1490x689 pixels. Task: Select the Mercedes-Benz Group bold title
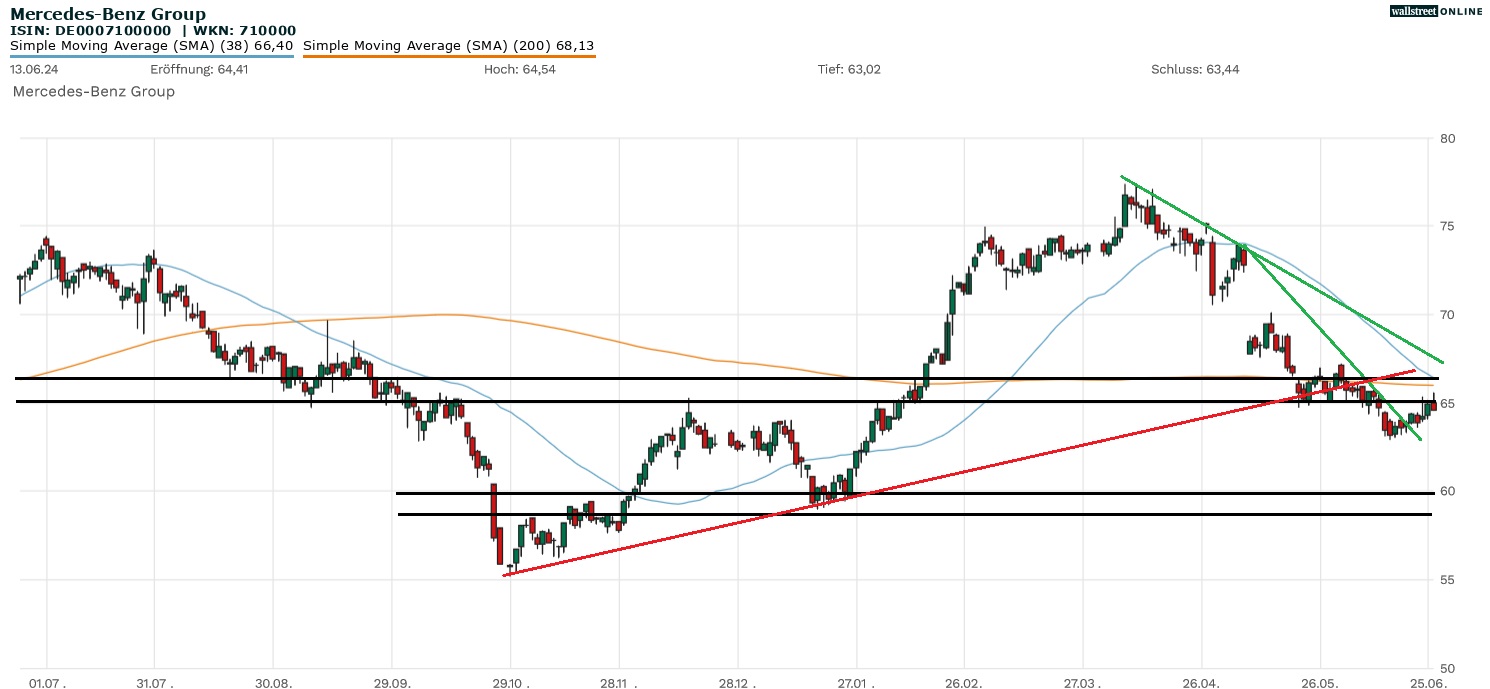point(108,14)
